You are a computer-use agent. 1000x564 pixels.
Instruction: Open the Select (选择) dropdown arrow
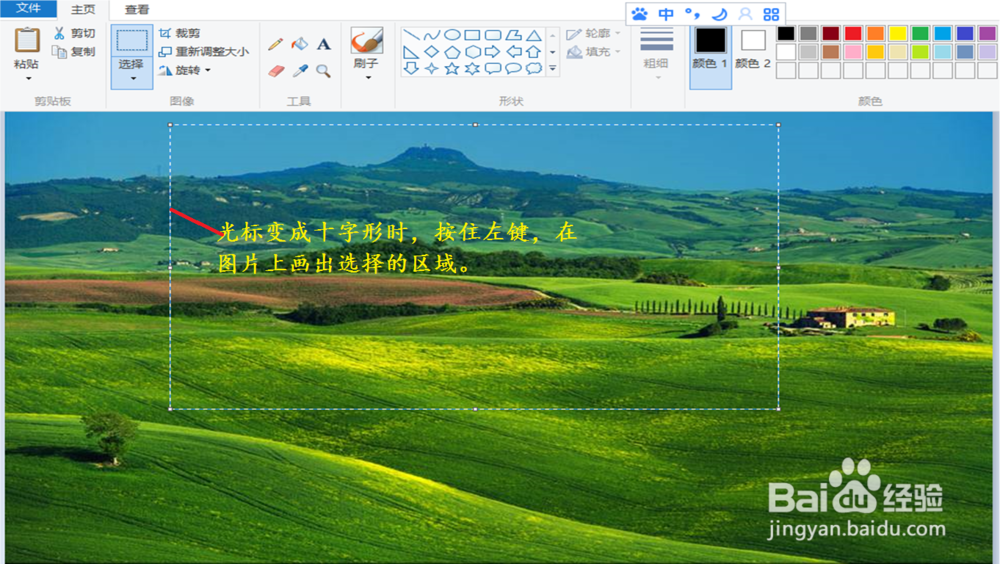[133, 78]
